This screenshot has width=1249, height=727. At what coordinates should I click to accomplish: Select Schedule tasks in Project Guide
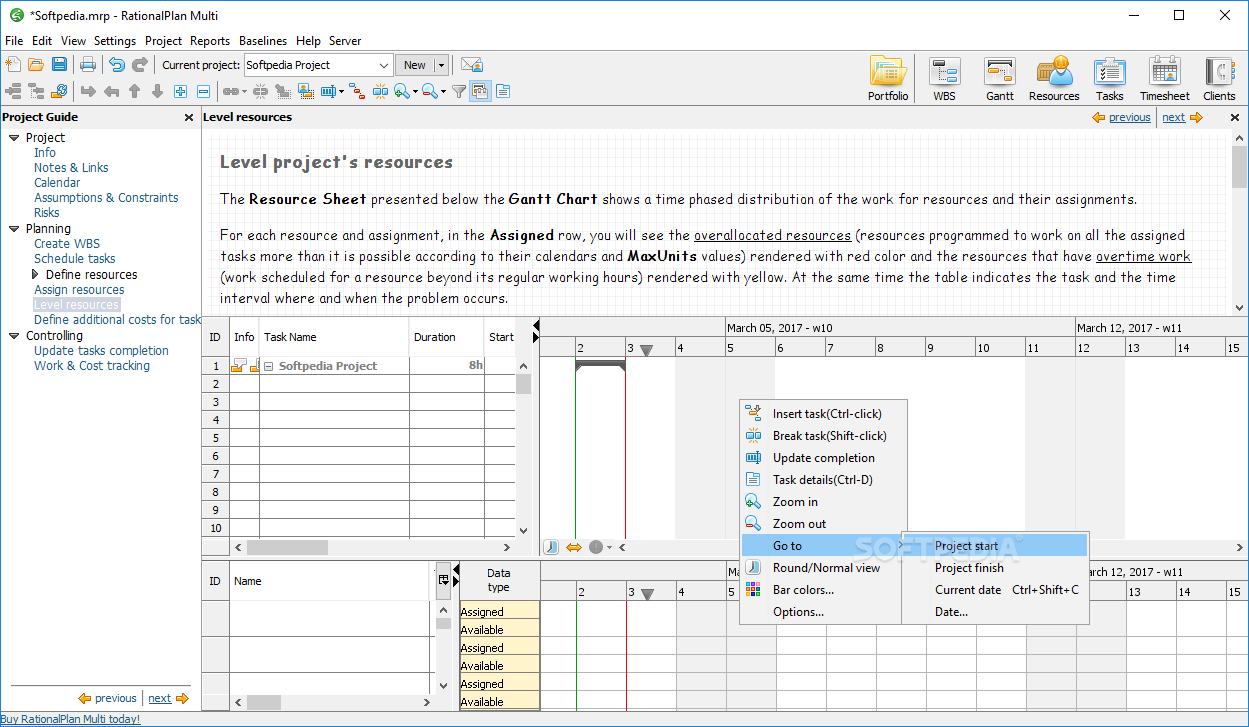75,259
